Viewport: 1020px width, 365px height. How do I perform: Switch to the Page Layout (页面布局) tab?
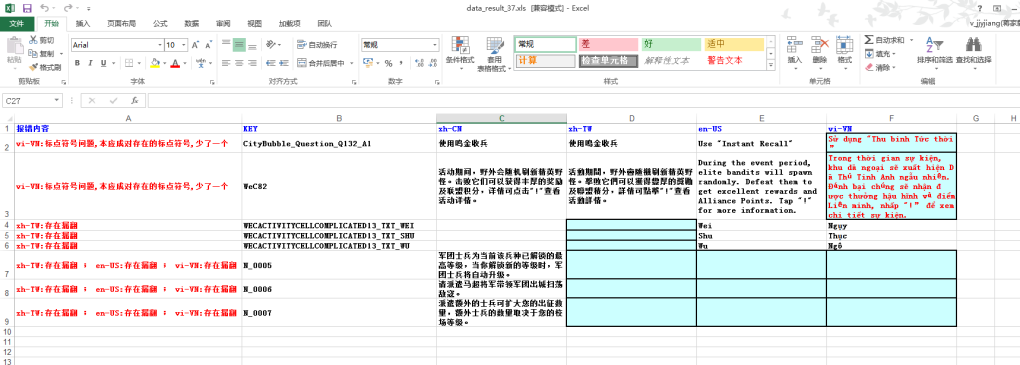(x=122, y=23)
